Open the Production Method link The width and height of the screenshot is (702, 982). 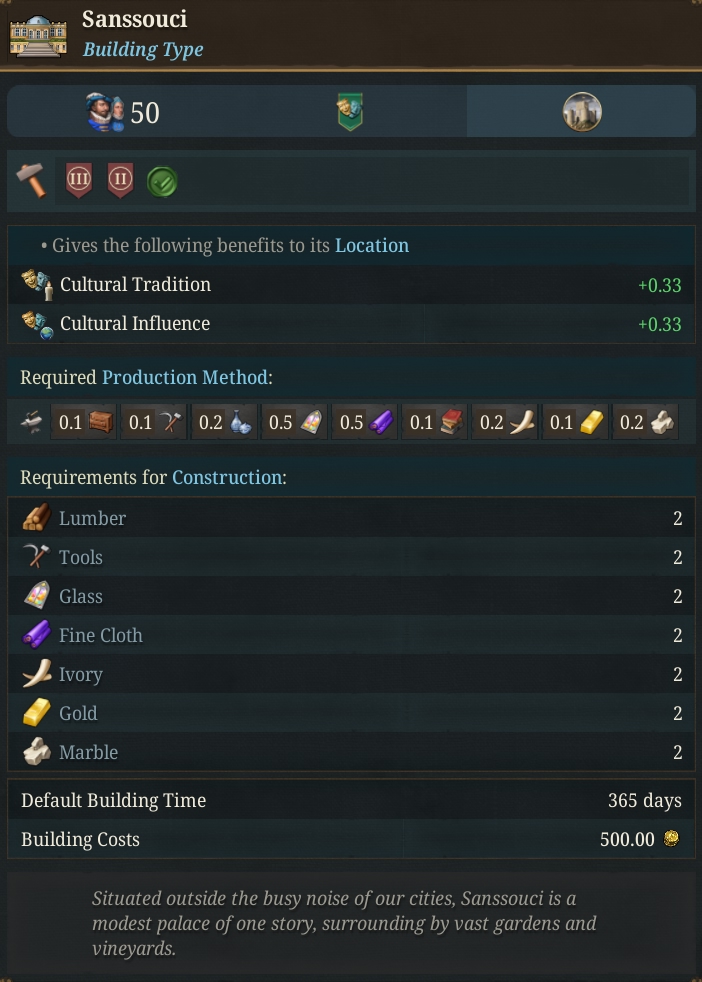(x=185, y=377)
